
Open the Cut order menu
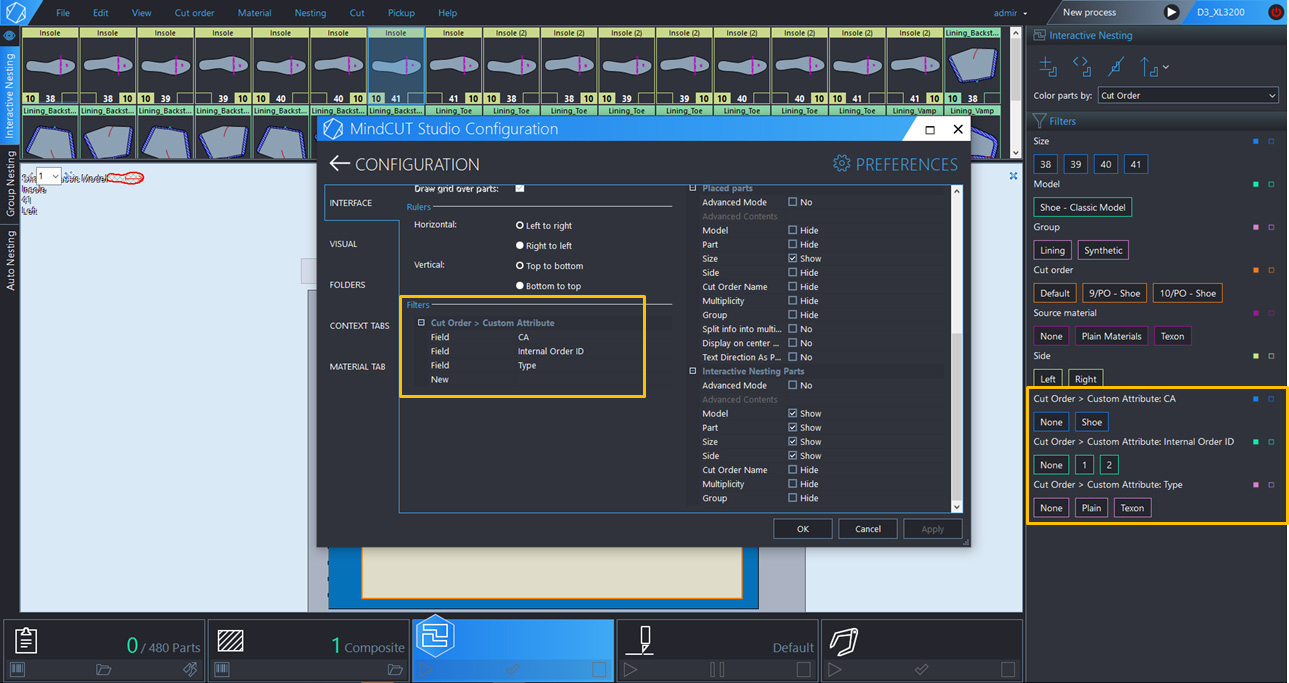[195, 13]
